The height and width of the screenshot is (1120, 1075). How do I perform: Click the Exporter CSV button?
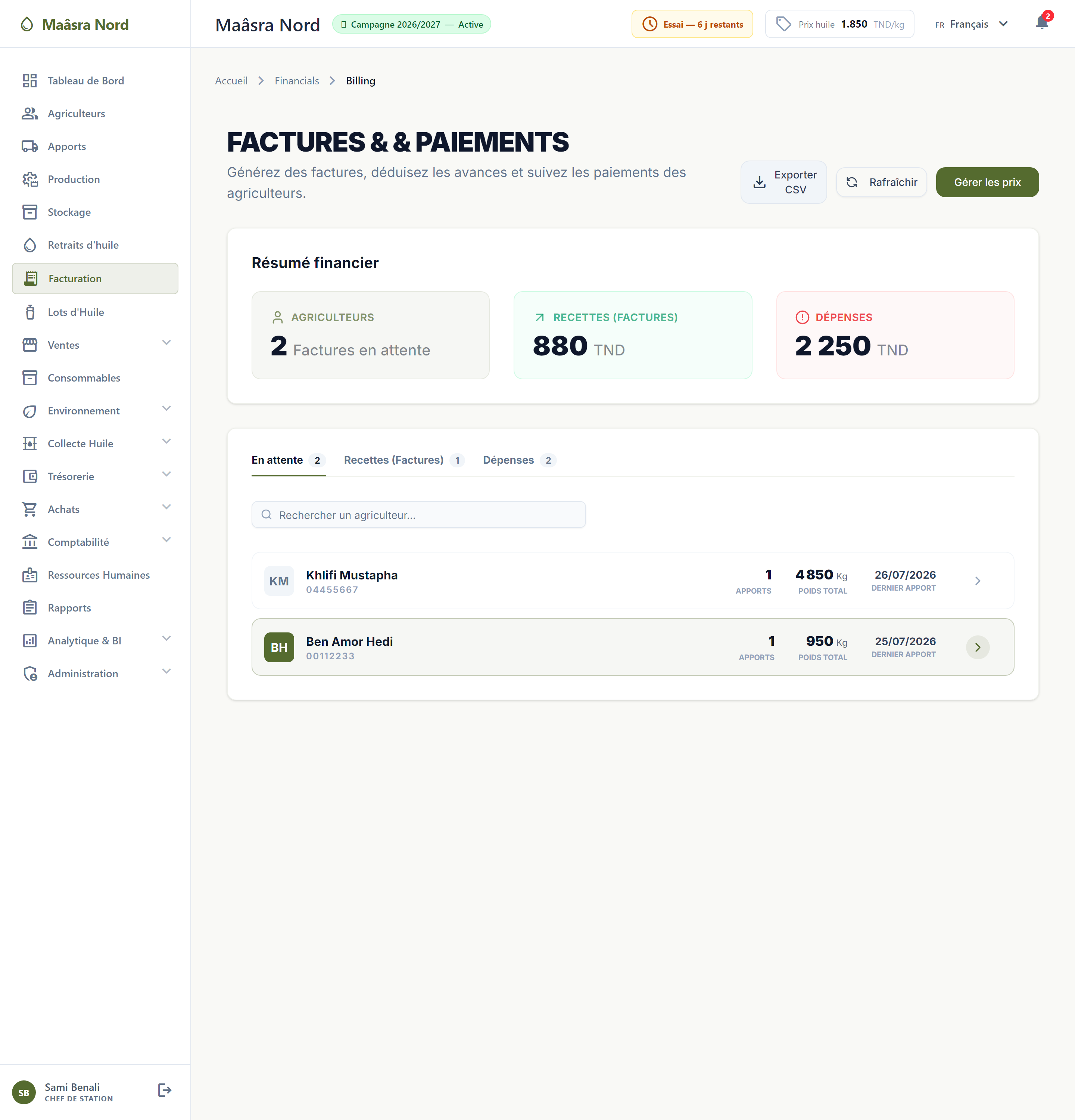point(784,182)
